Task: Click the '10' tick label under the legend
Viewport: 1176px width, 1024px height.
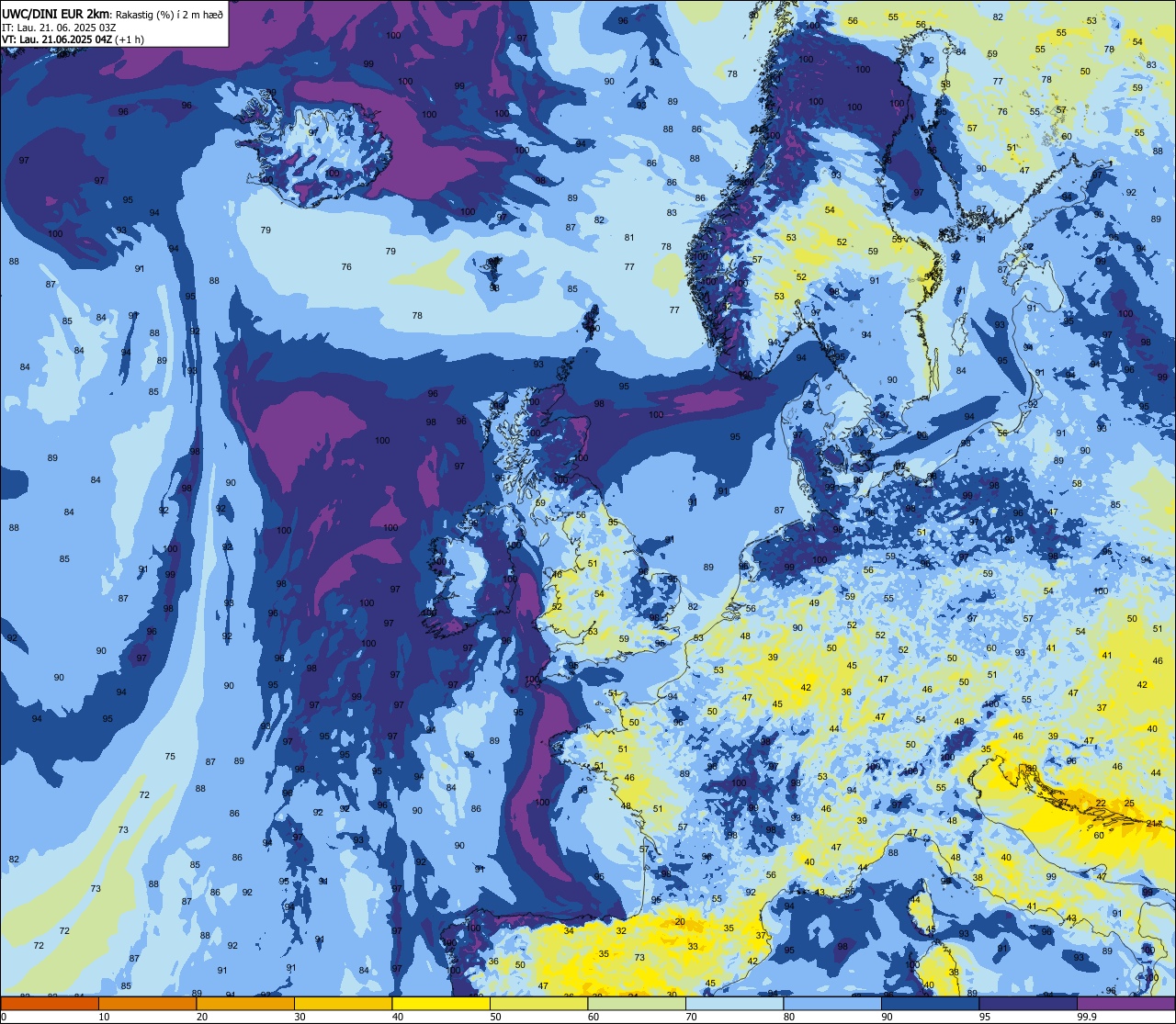Action: click(x=104, y=1017)
